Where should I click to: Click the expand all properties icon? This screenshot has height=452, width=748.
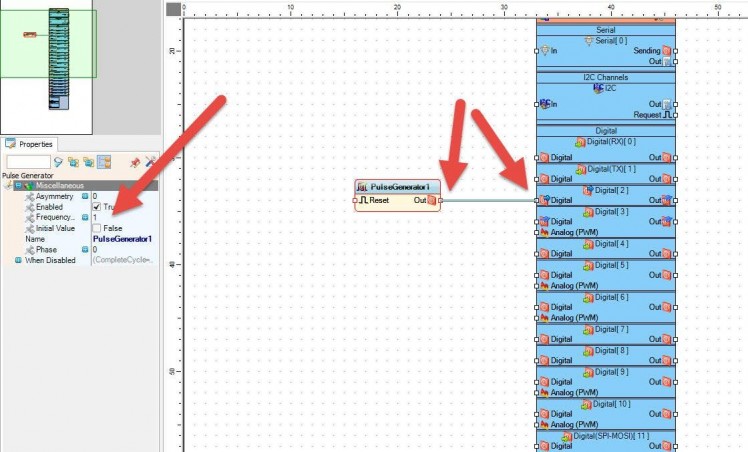[x=73, y=162]
